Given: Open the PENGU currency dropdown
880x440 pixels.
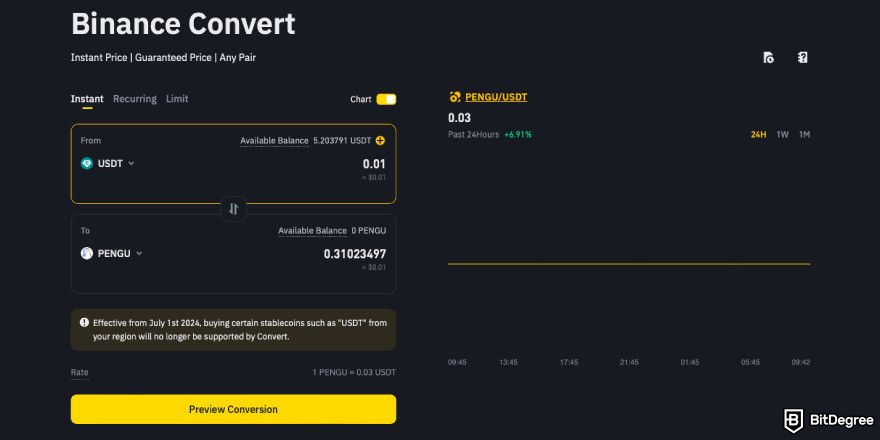Looking at the screenshot, I should [112, 254].
